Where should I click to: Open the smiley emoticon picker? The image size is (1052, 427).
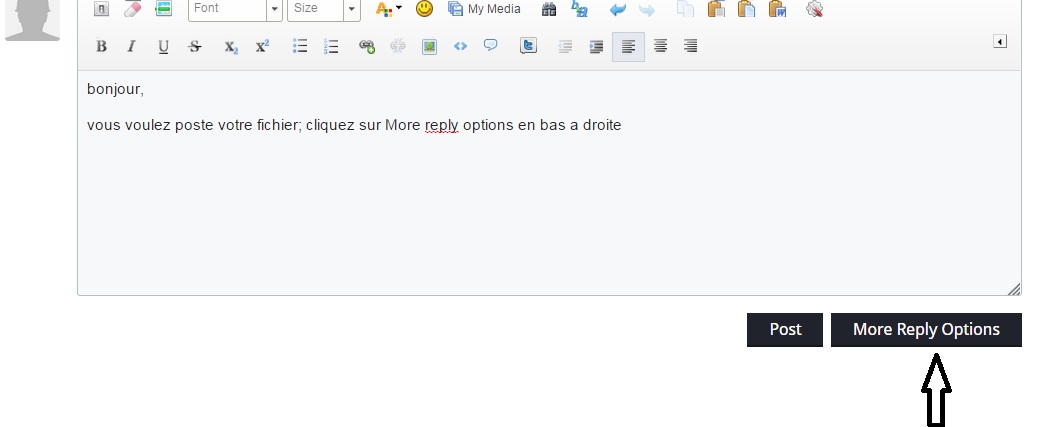424,9
